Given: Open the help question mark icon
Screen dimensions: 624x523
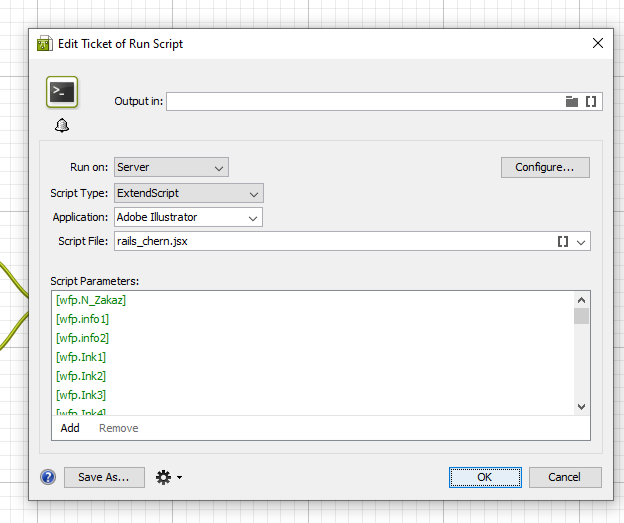Looking at the screenshot, I should click(x=48, y=477).
